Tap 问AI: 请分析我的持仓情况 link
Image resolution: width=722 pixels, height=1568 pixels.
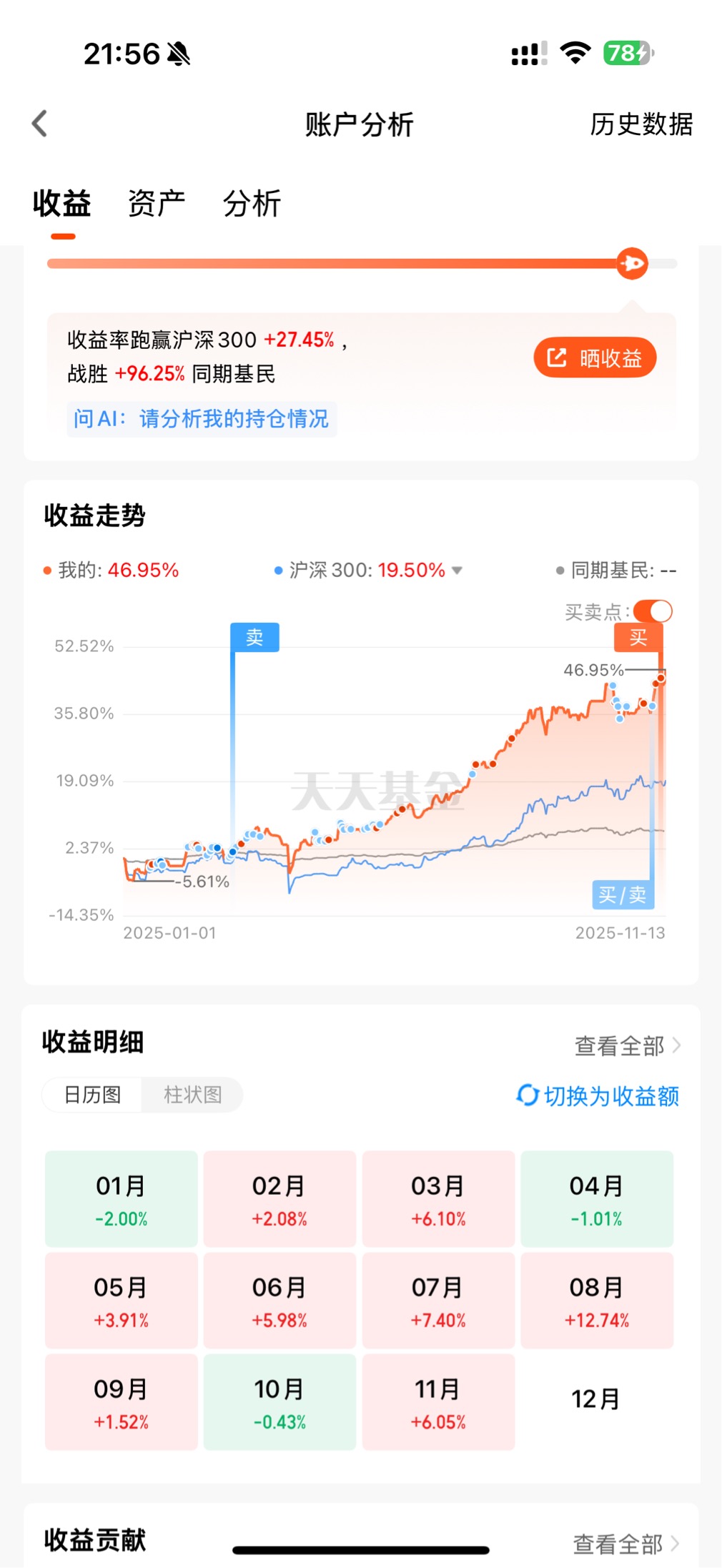click(x=201, y=418)
